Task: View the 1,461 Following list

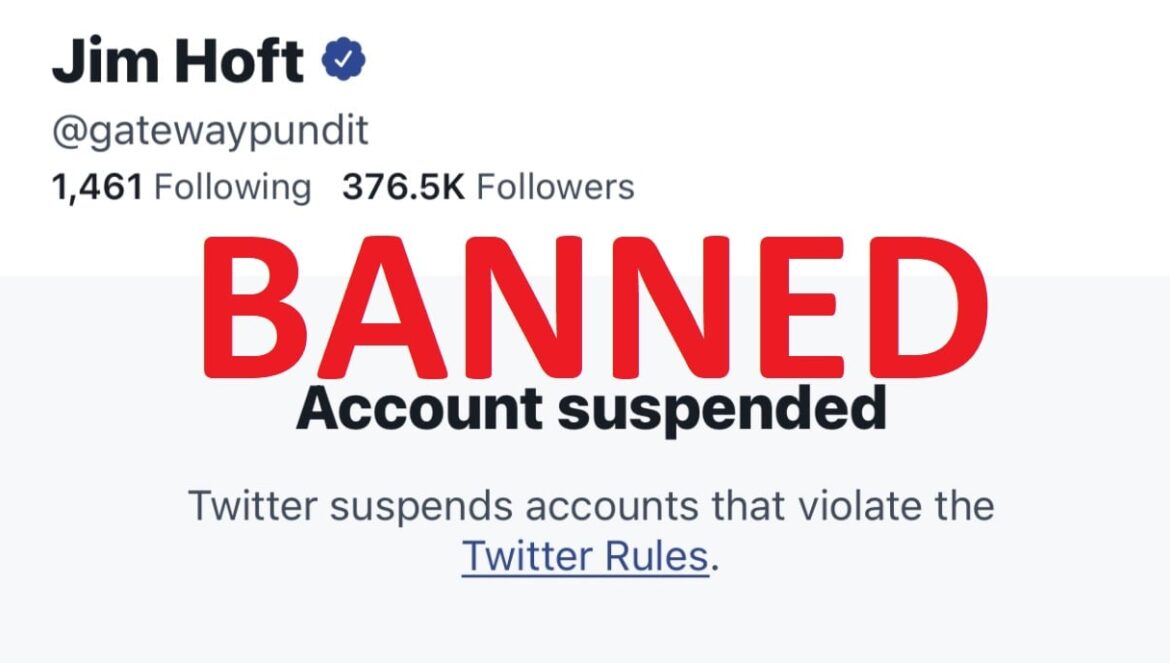Action: point(181,186)
